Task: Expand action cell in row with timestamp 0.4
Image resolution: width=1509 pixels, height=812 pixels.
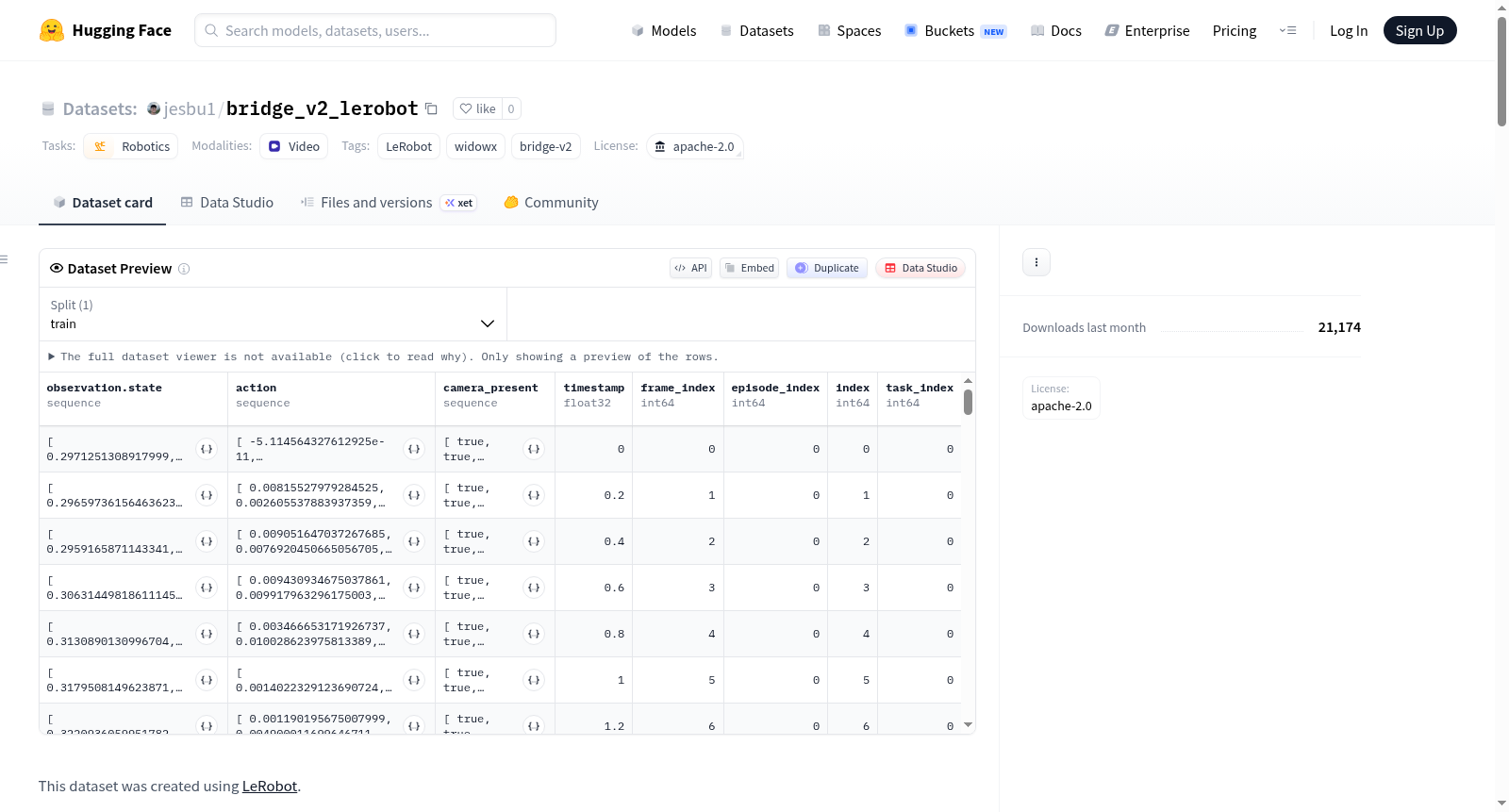Action: 414,541
